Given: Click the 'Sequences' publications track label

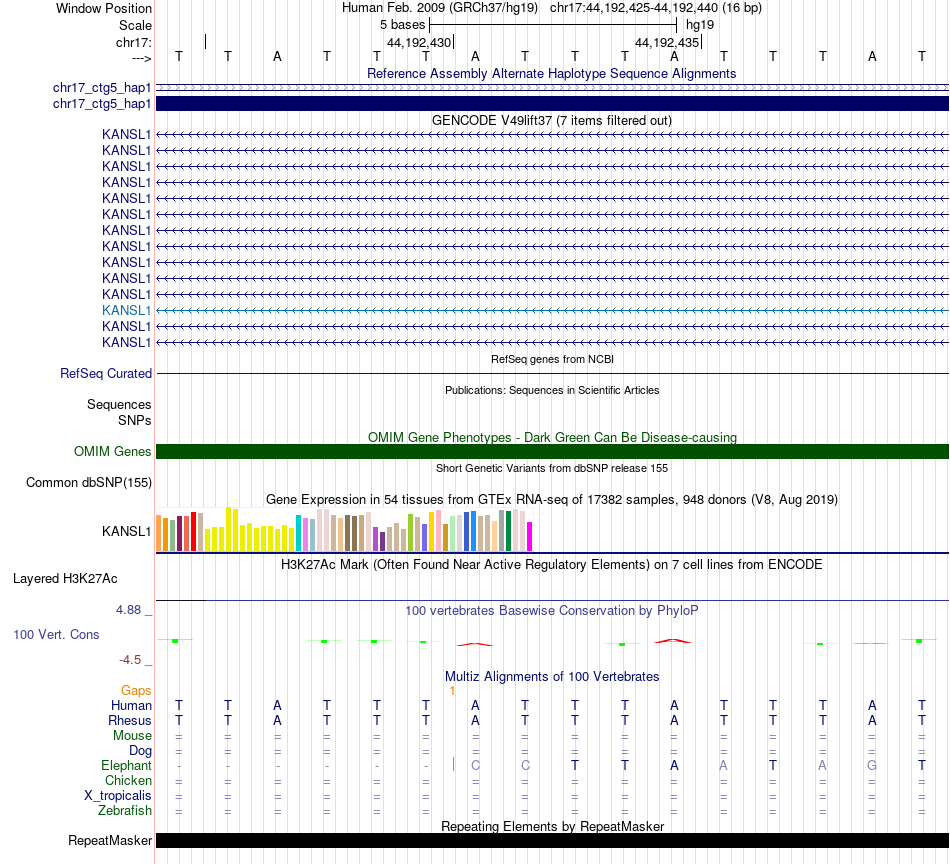Looking at the screenshot, I should coord(119,404).
